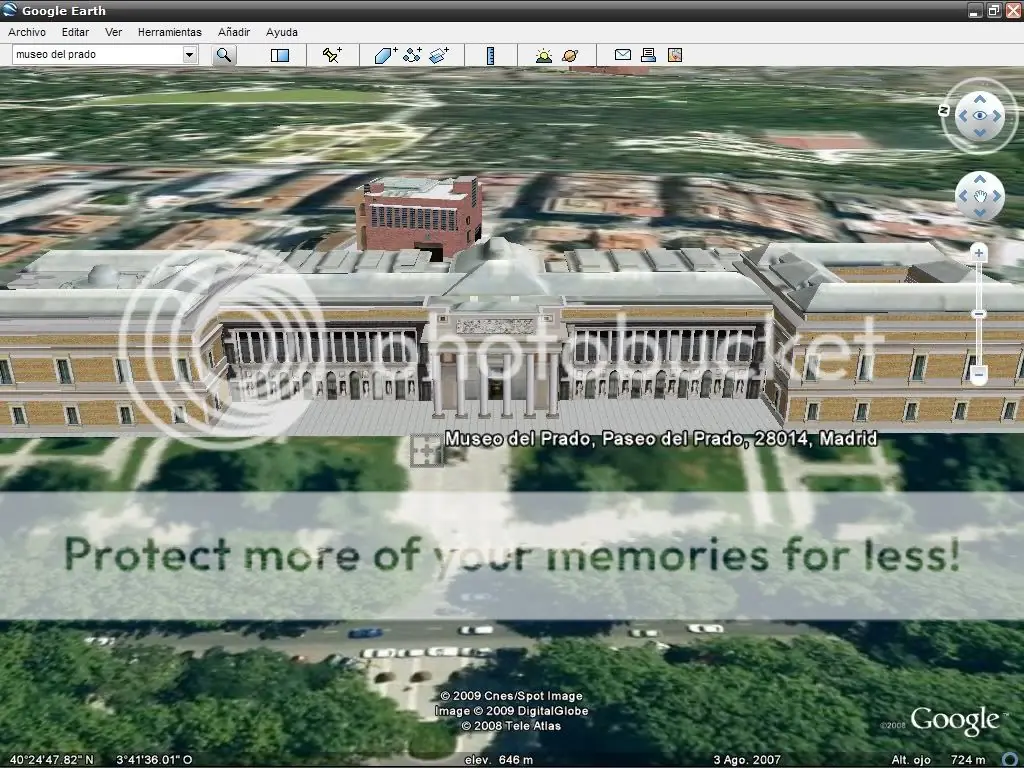Tilt the view down with the Look joystick's down arrow
1024x768 pixels.
point(980,133)
